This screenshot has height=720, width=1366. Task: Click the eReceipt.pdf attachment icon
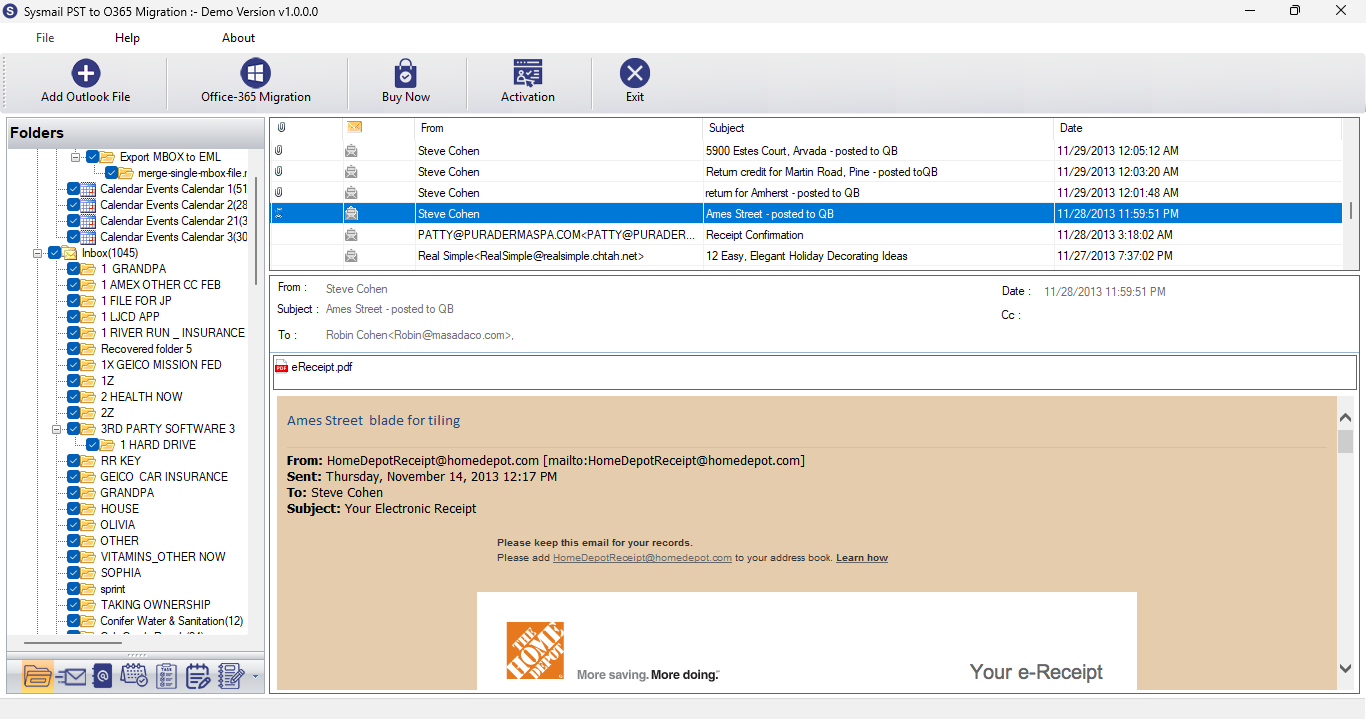(282, 367)
